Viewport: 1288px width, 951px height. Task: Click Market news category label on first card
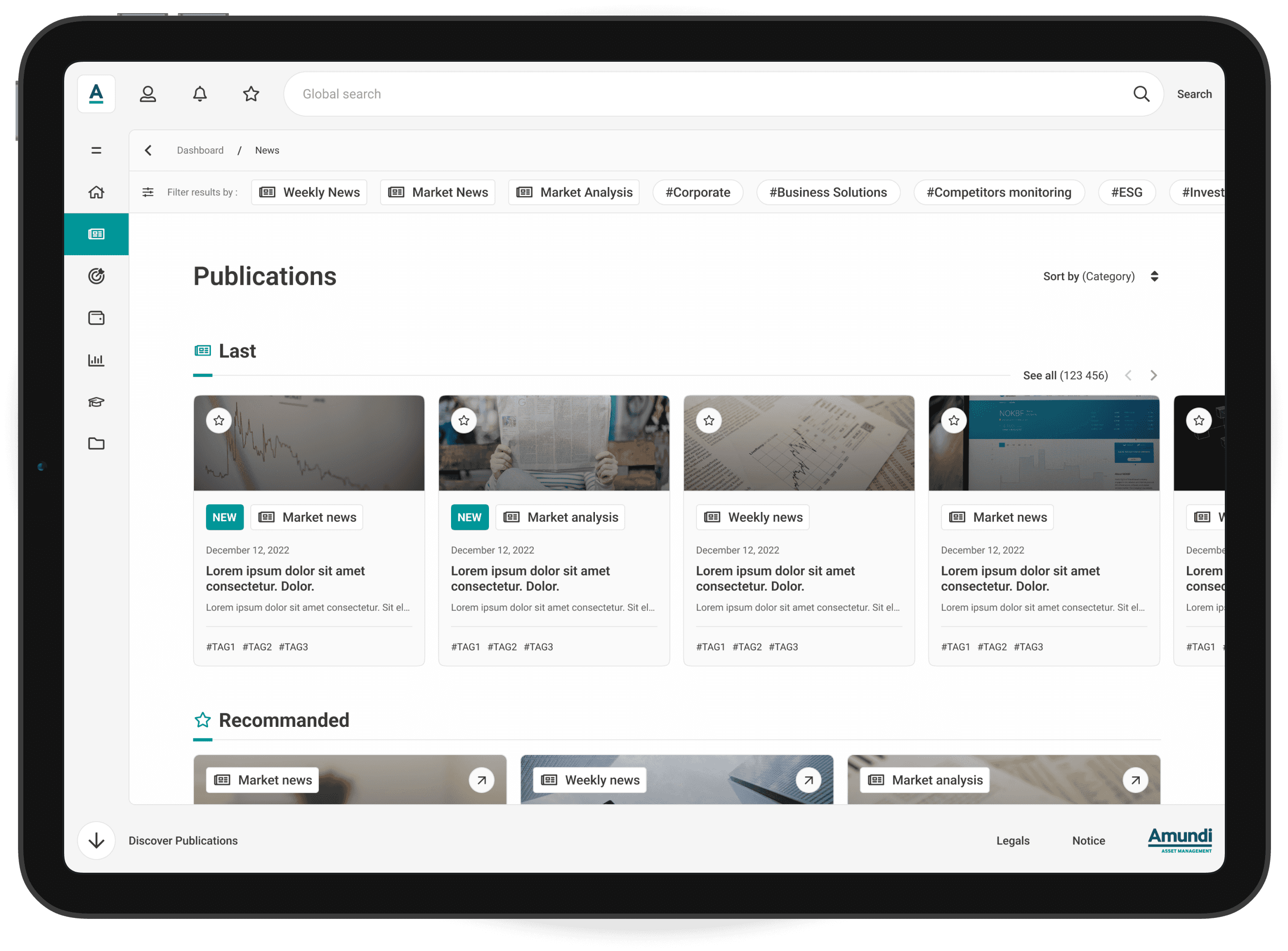click(x=307, y=517)
